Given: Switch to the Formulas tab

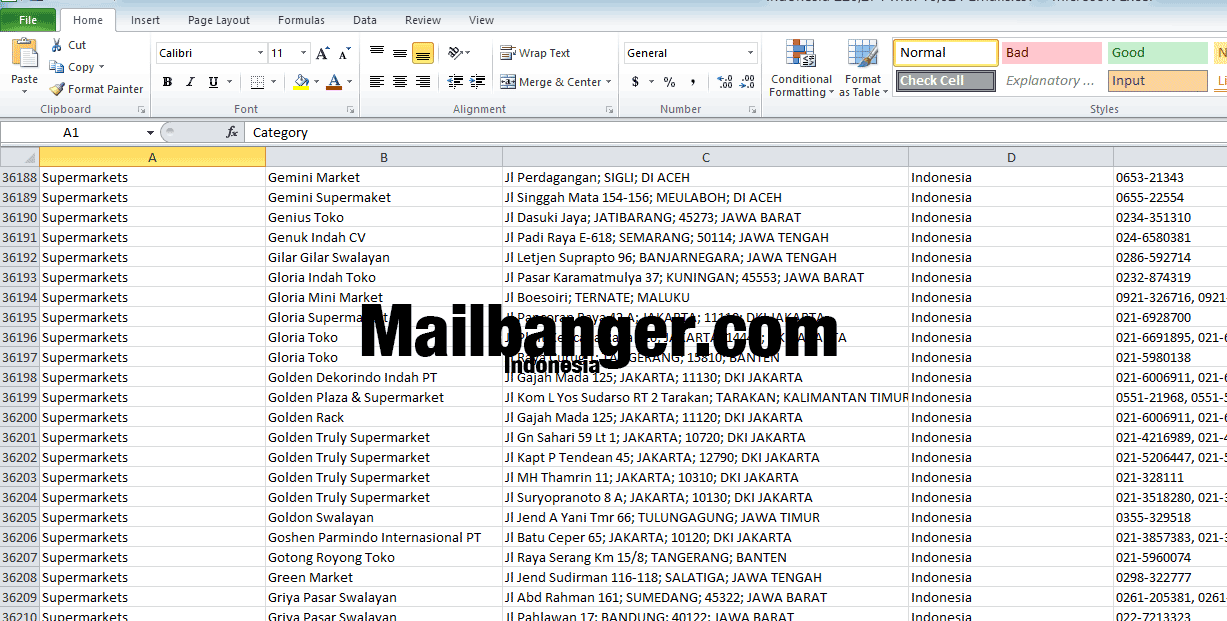Looking at the screenshot, I should click(301, 20).
